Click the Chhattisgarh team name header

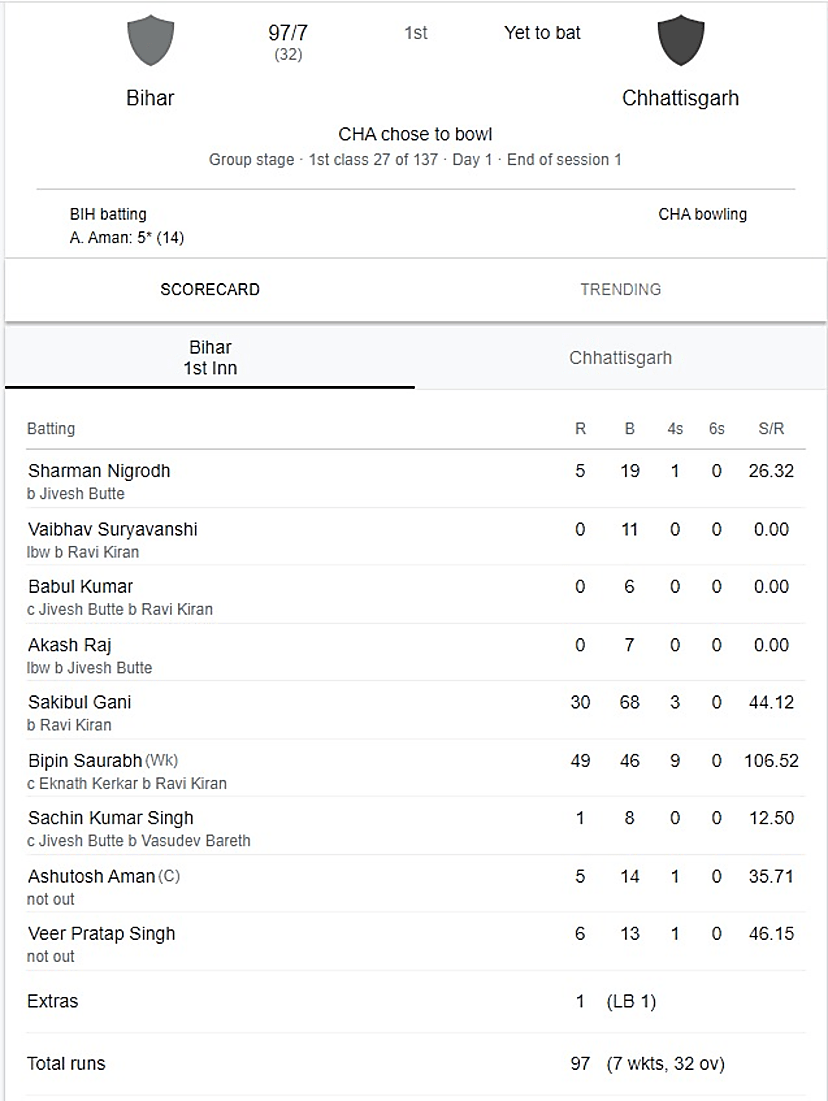[680, 98]
